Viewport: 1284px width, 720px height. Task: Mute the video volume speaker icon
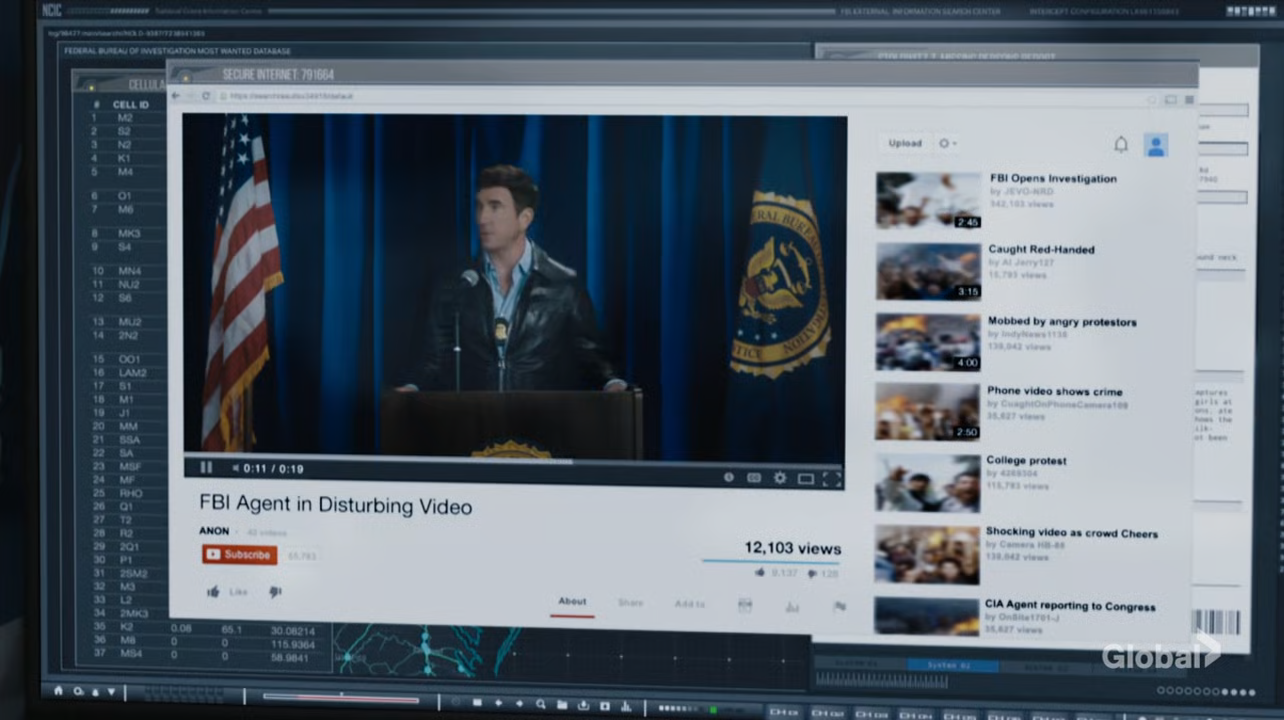tap(236, 468)
